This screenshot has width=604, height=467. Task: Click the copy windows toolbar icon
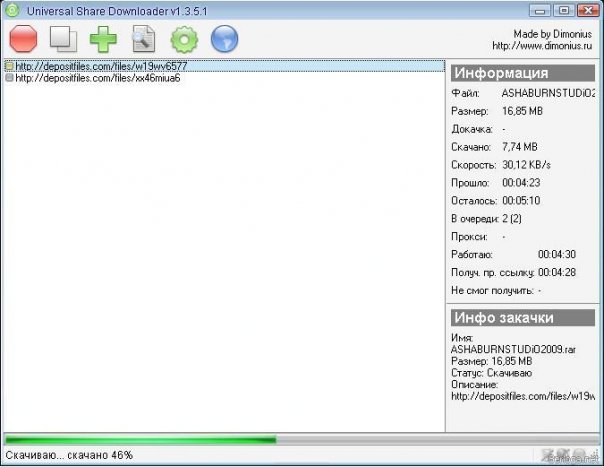click(63, 39)
